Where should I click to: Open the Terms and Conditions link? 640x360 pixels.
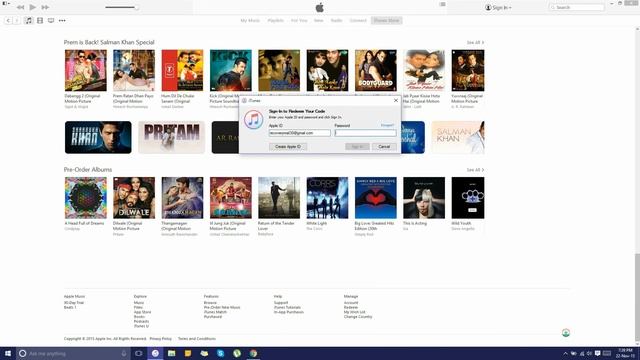pyautogui.click(x=197, y=339)
